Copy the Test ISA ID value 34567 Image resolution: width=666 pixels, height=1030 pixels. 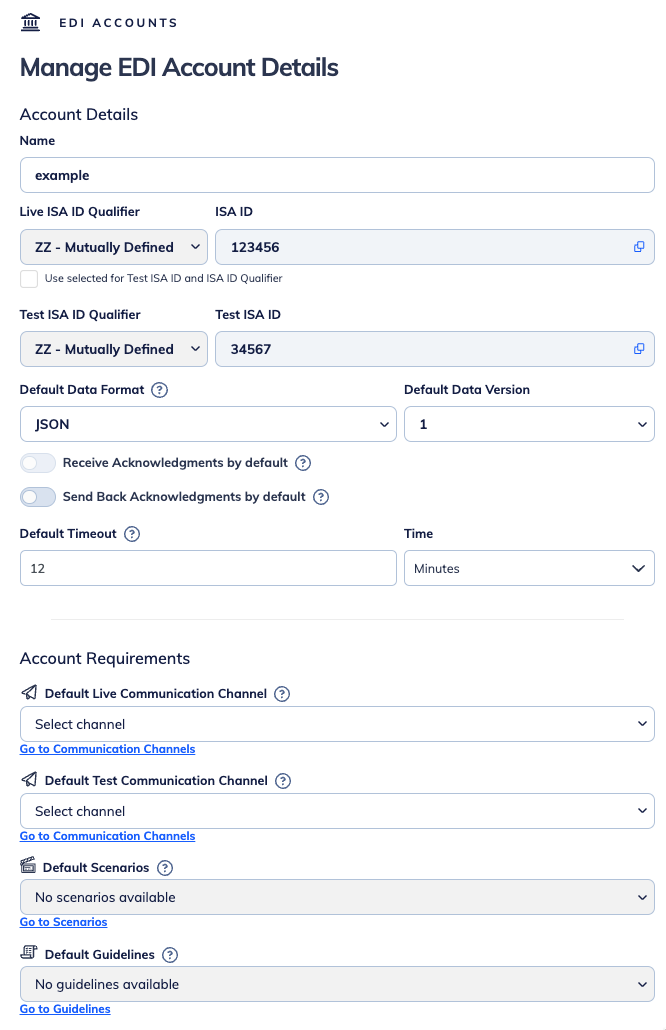pos(638,349)
